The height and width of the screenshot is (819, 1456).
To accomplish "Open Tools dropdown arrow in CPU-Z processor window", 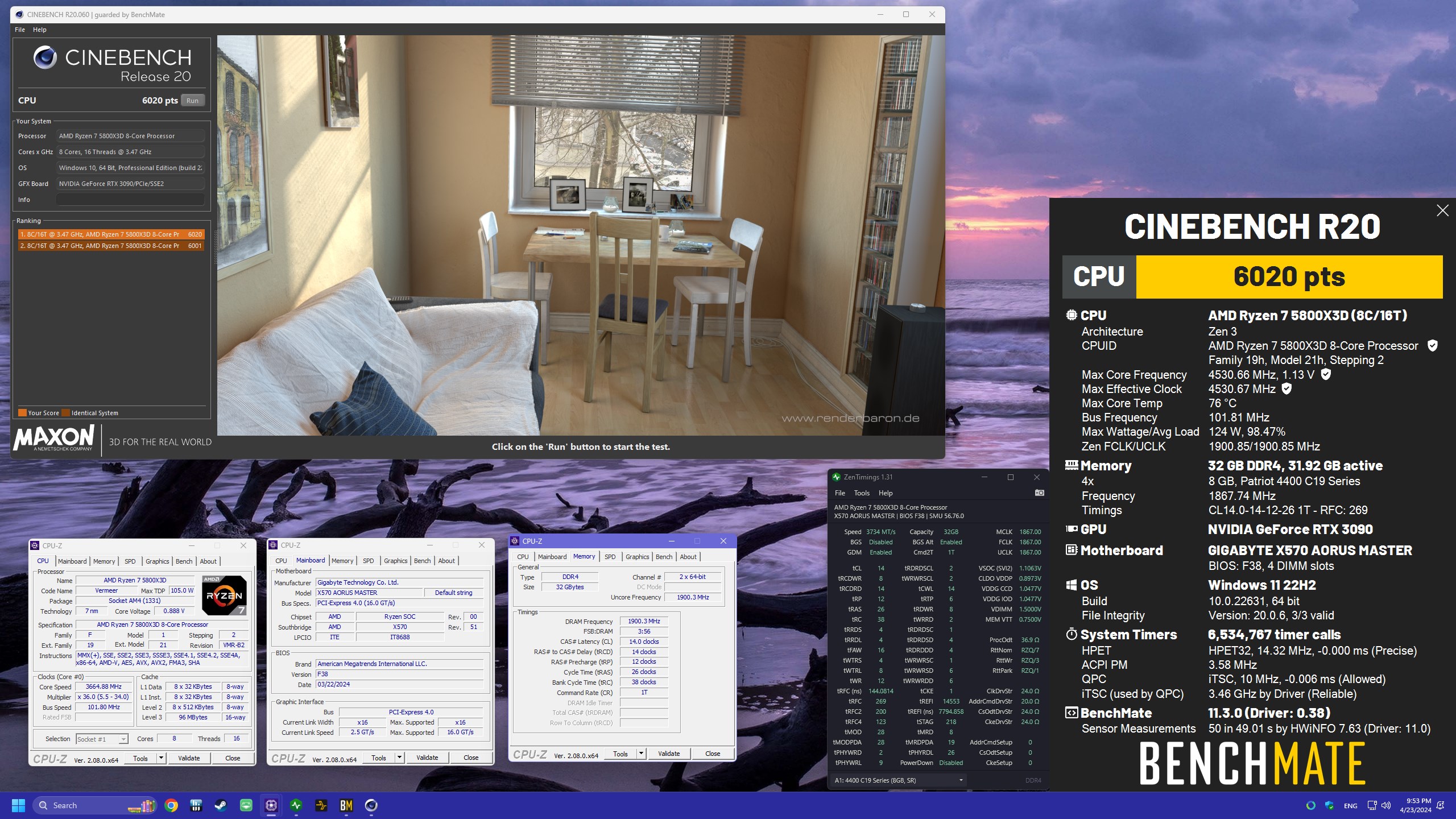I will coord(161,758).
